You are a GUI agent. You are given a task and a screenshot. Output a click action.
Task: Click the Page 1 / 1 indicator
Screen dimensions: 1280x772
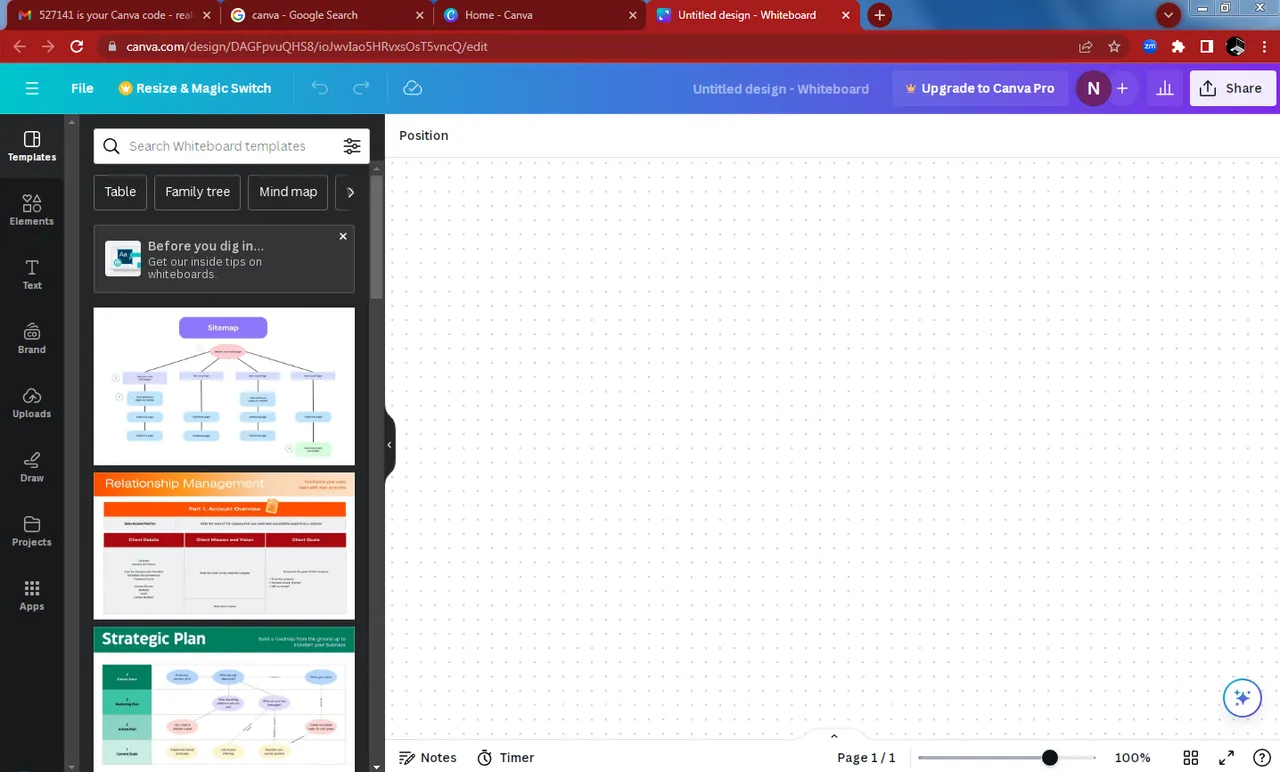(x=866, y=758)
